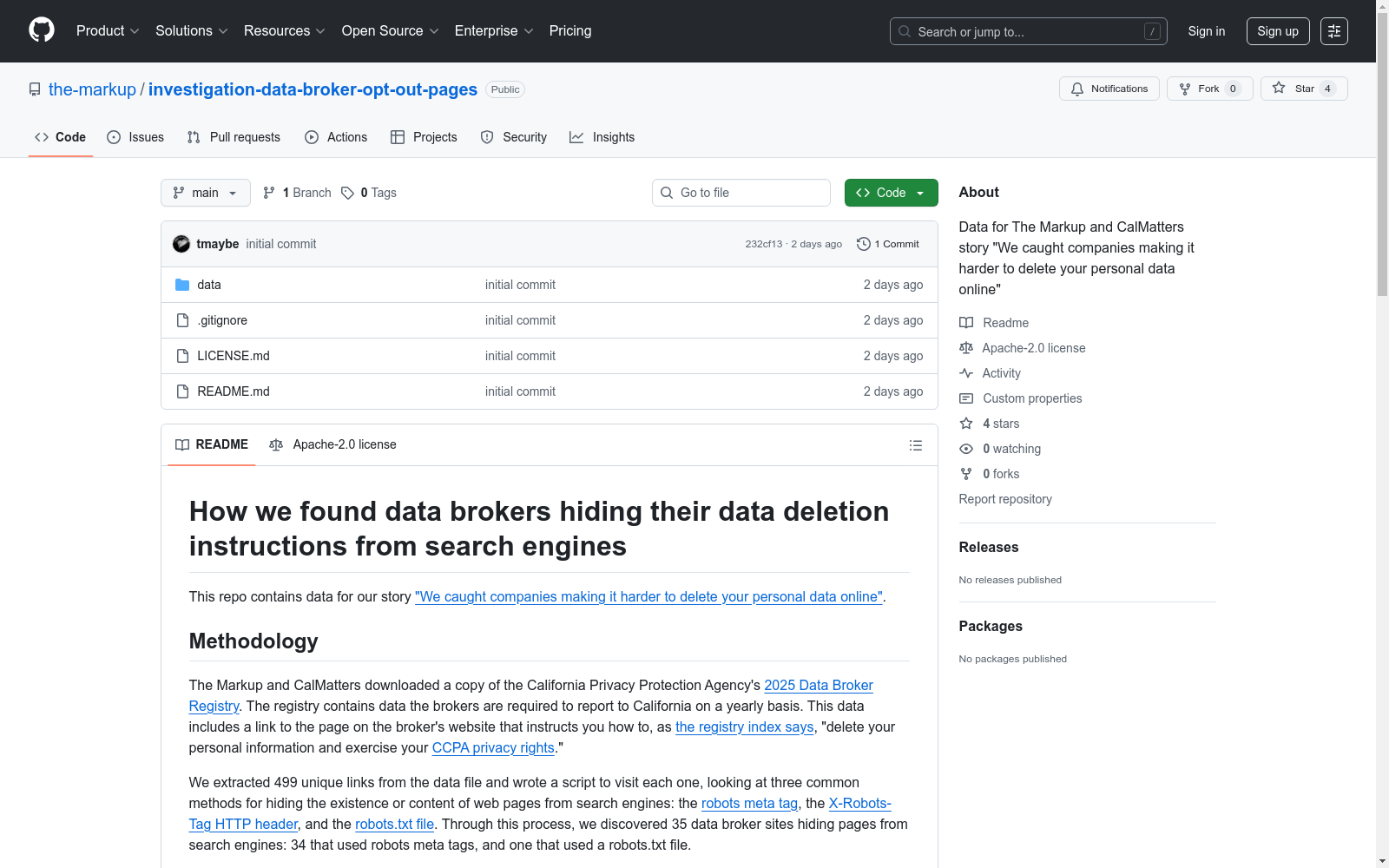The image size is (1389, 868).
Task: Open the 'the registry index says' link
Action: (x=745, y=727)
